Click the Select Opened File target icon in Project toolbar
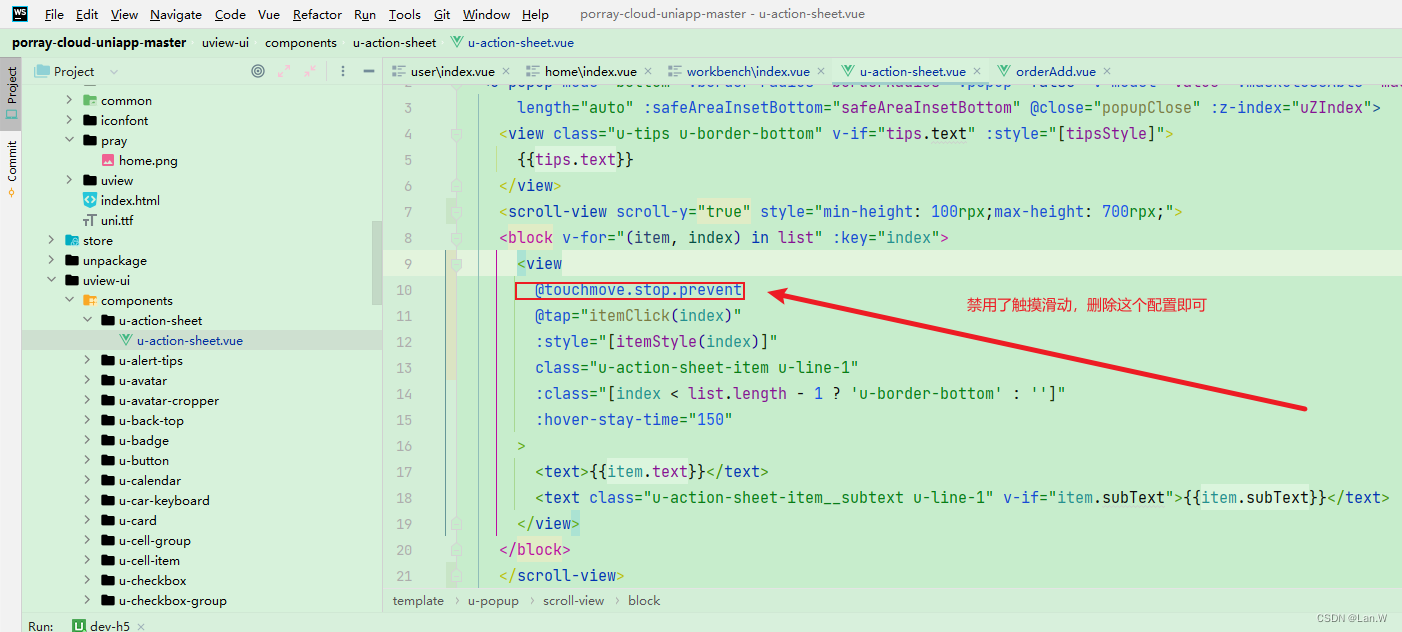1402x632 pixels. (x=258, y=71)
